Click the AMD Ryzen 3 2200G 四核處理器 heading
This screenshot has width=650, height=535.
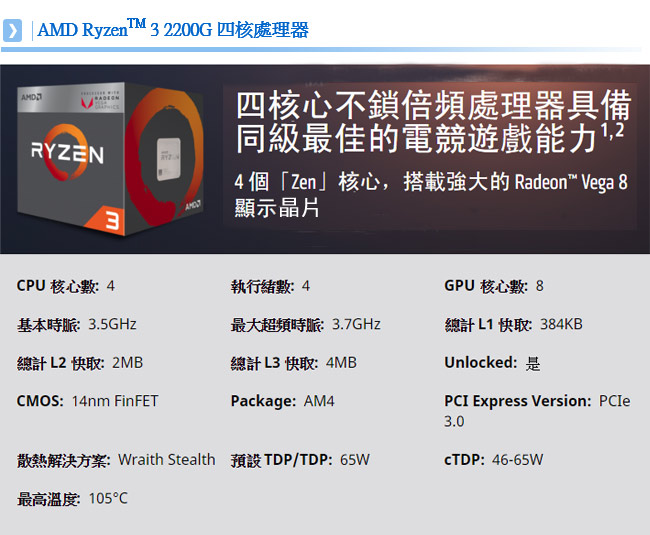[x=173, y=29]
